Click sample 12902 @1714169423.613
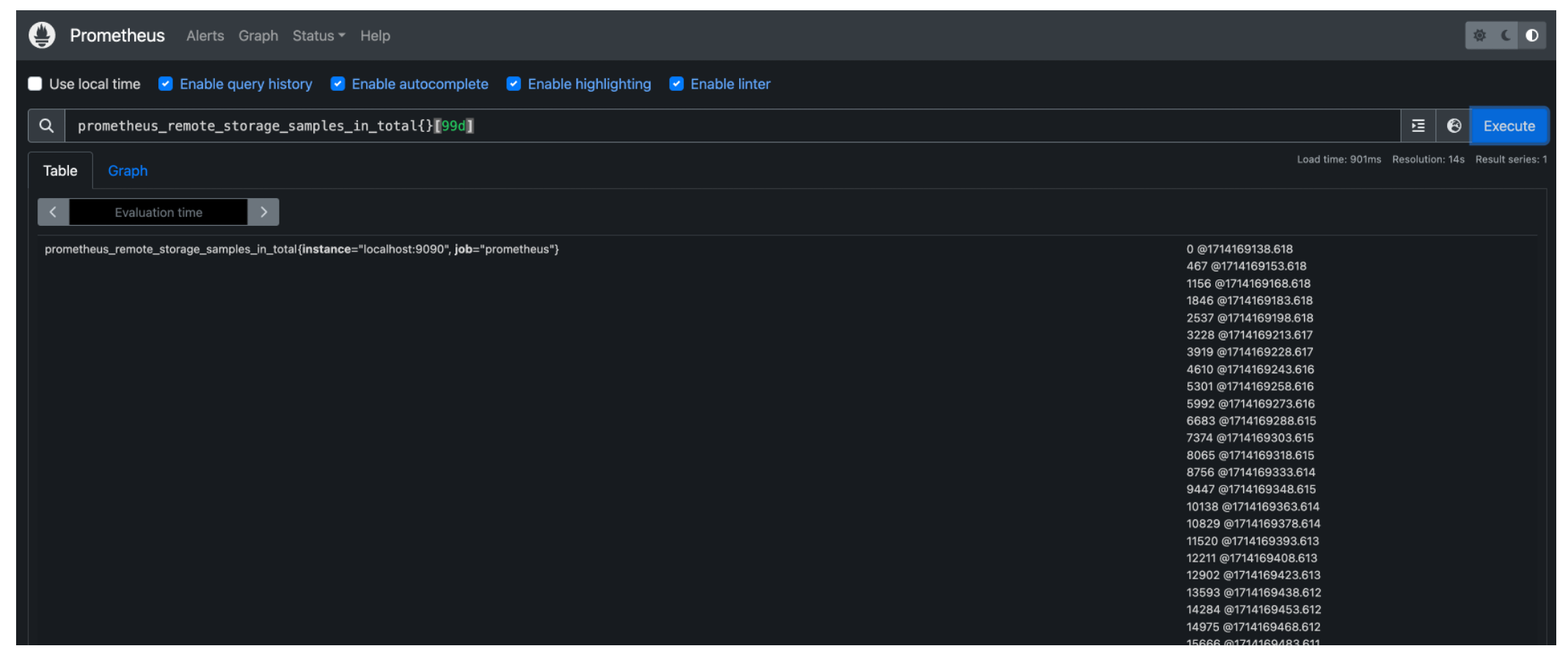 (1253, 575)
